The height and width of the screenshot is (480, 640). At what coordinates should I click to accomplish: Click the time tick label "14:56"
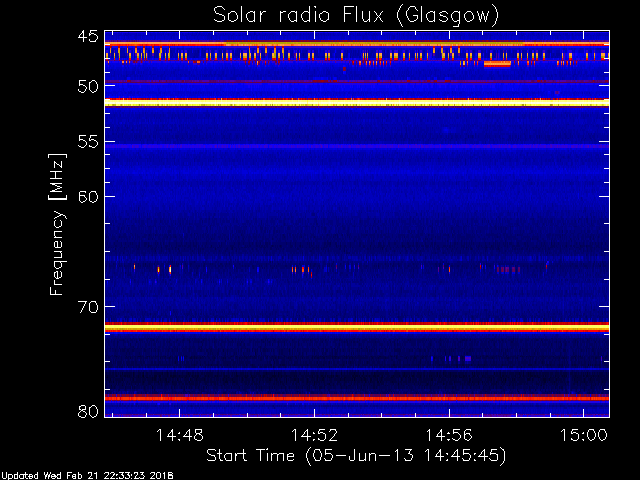(449, 435)
